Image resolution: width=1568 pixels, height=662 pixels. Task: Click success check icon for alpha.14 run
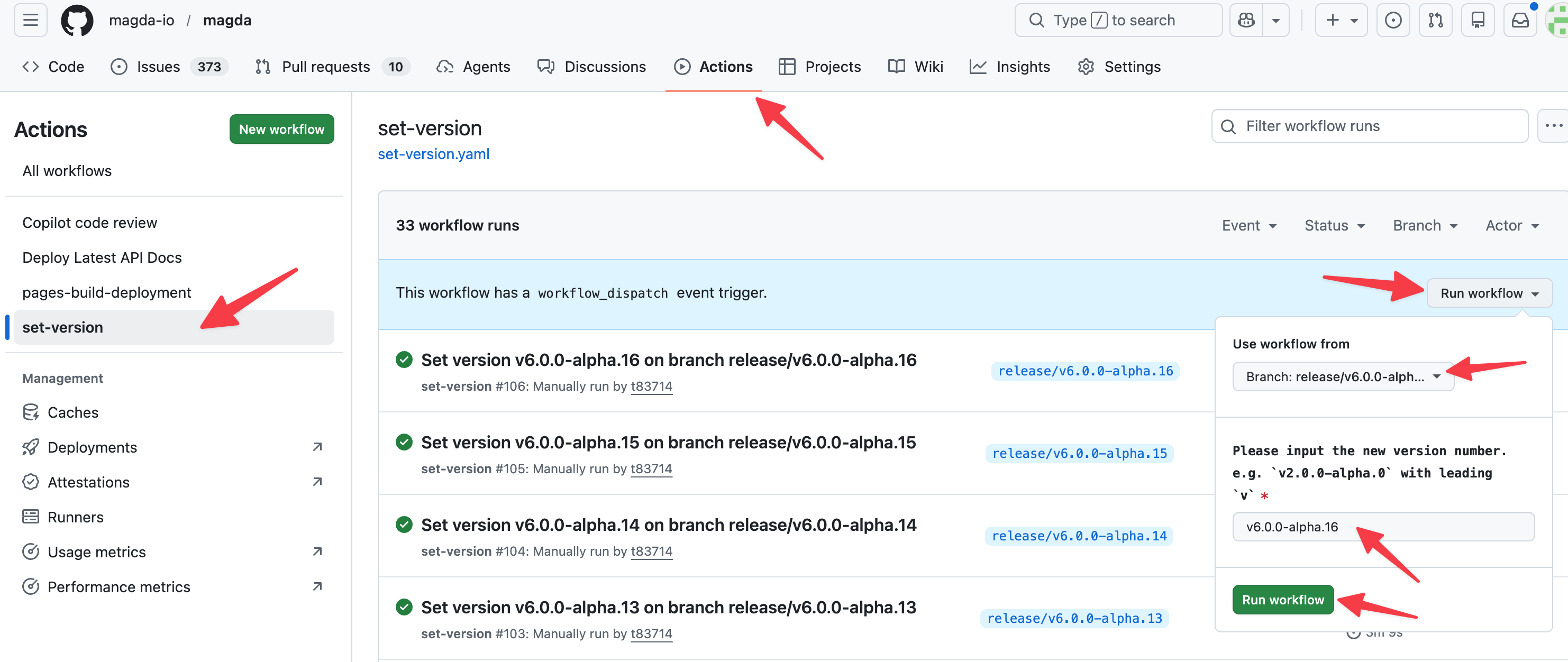404,525
